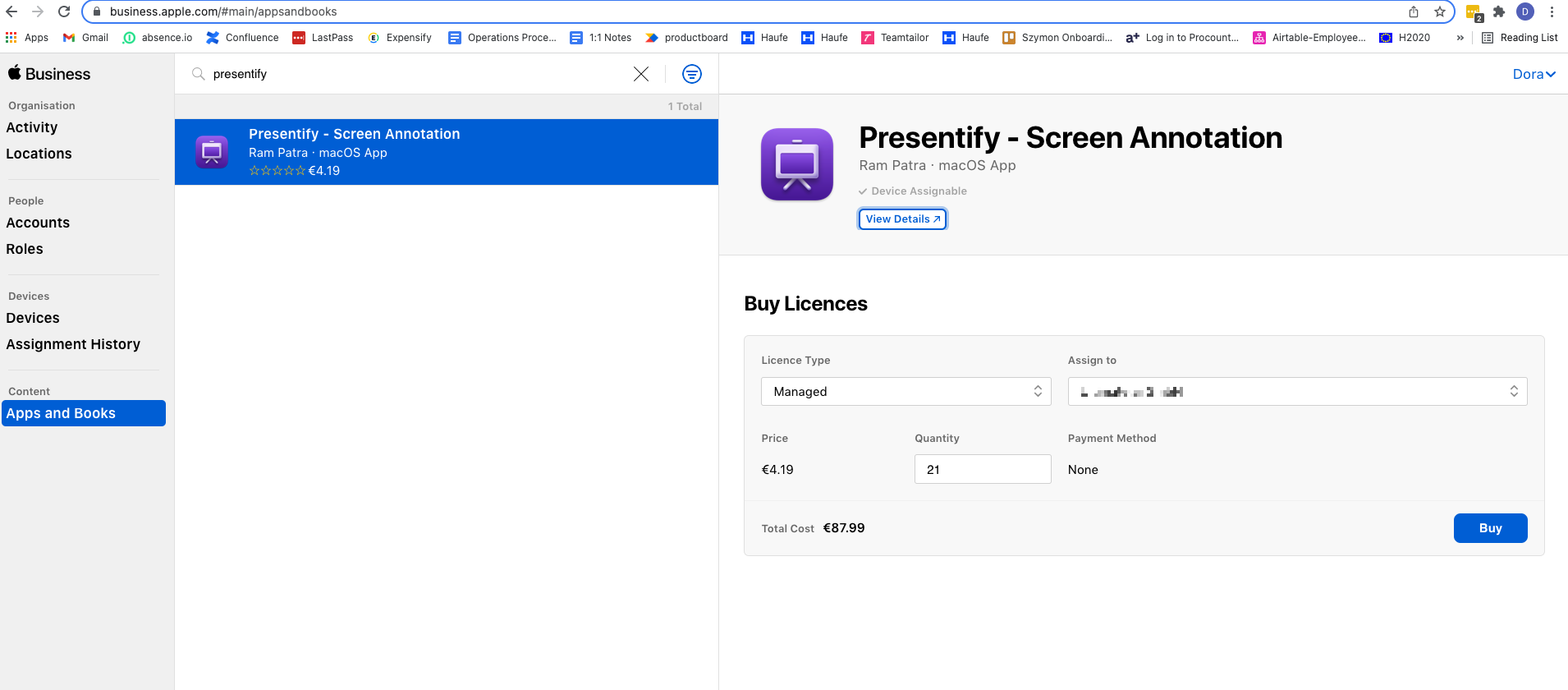The width and height of the screenshot is (1568, 690).
Task: Open the Chrome extensions puzzle icon
Action: tap(1499, 11)
